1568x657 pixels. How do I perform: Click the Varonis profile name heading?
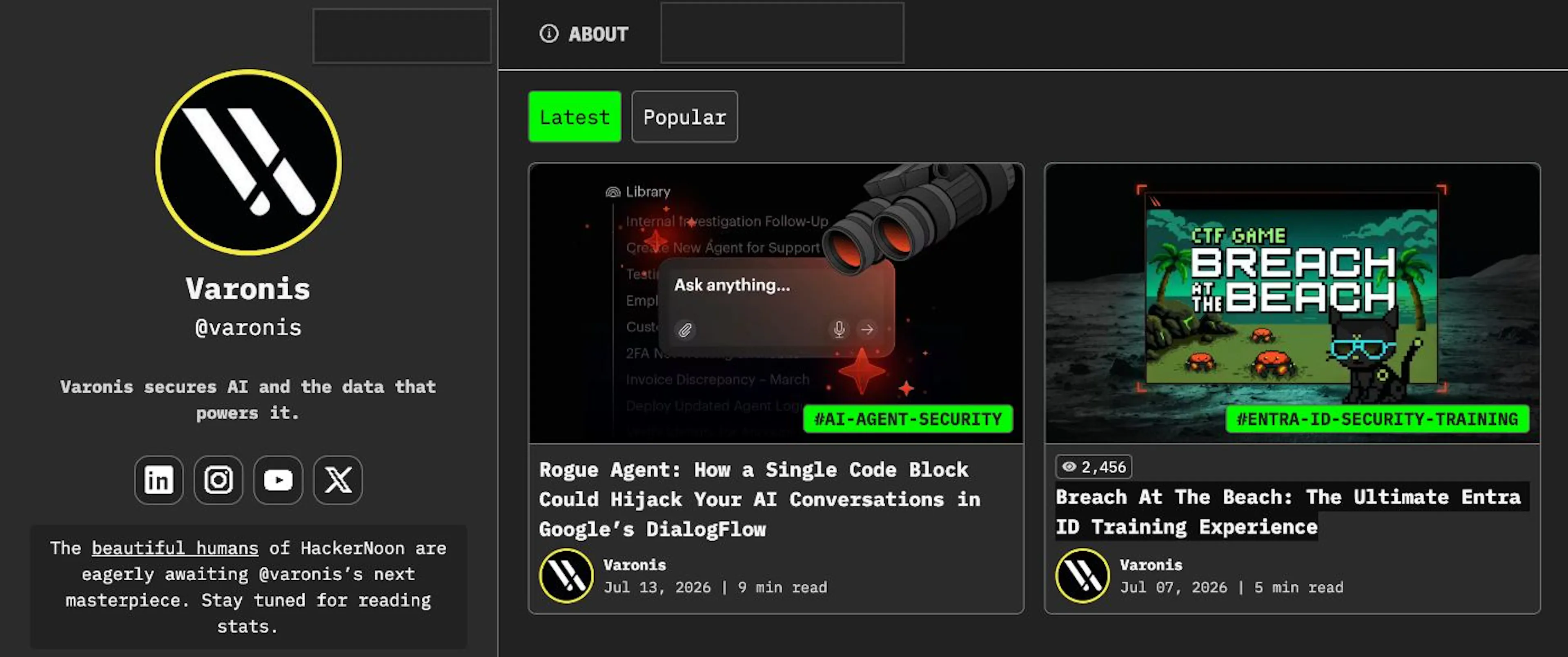coord(248,289)
